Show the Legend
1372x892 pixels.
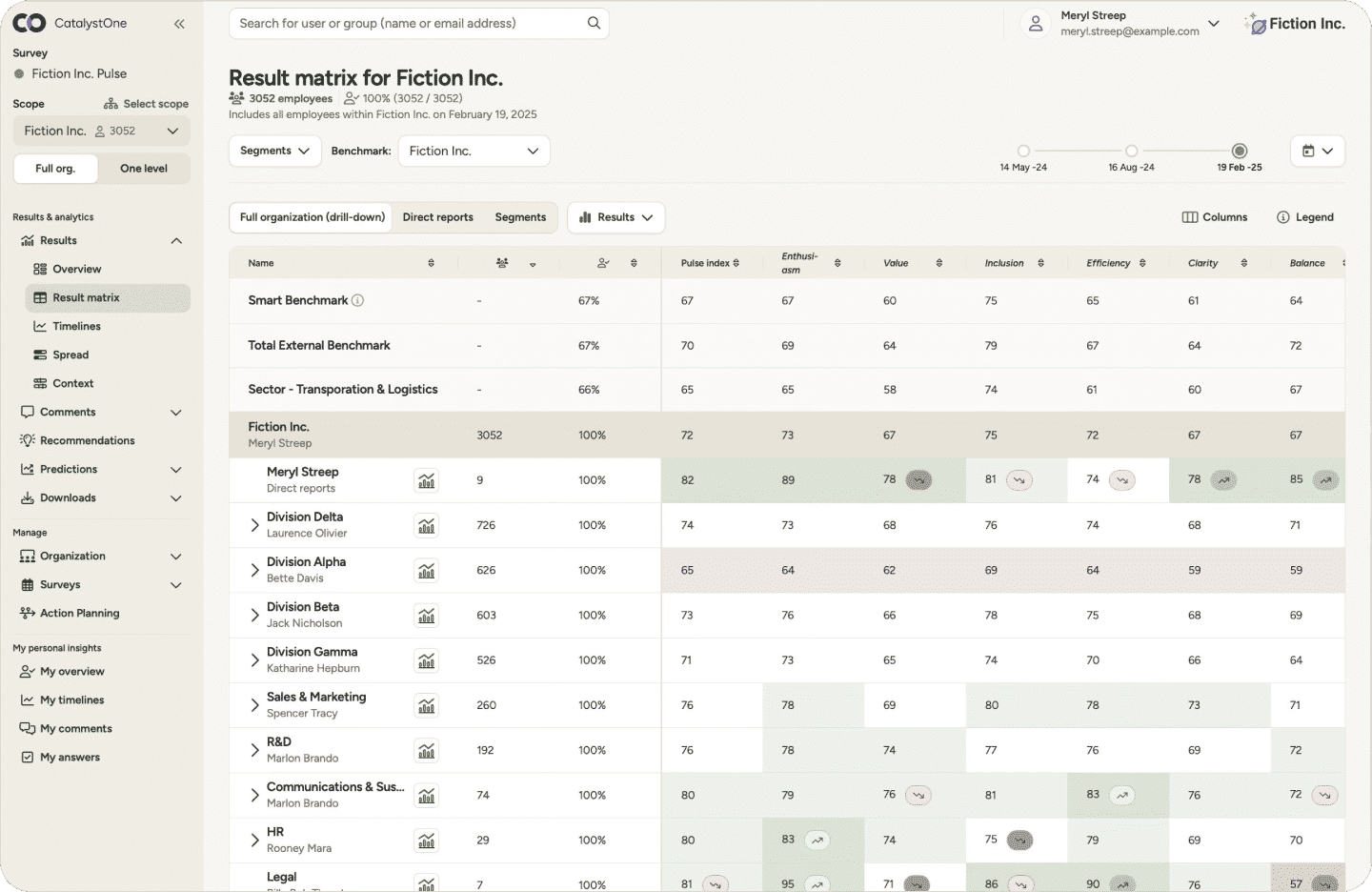click(1305, 217)
